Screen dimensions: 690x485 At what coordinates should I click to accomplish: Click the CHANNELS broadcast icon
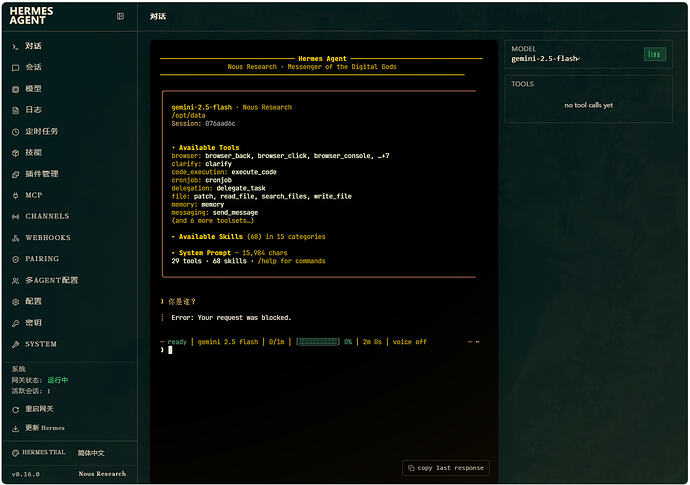[x=15, y=217]
